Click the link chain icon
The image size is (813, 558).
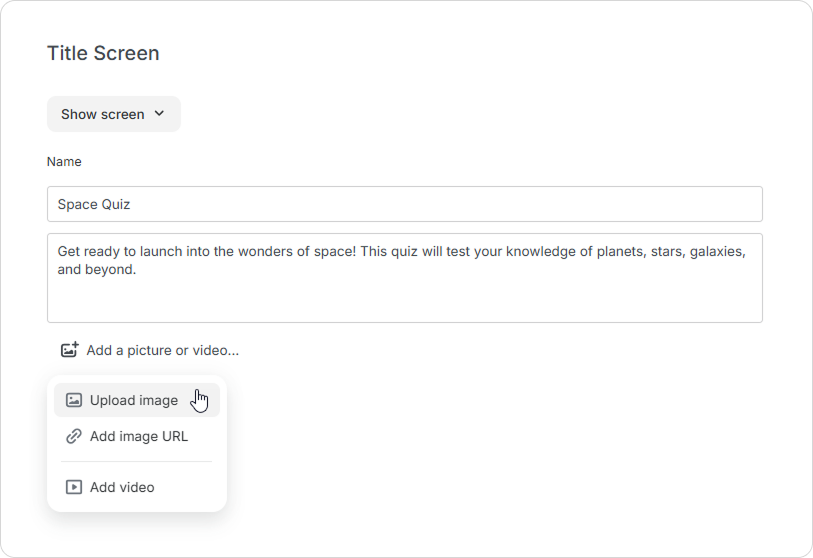coord(74,436)
